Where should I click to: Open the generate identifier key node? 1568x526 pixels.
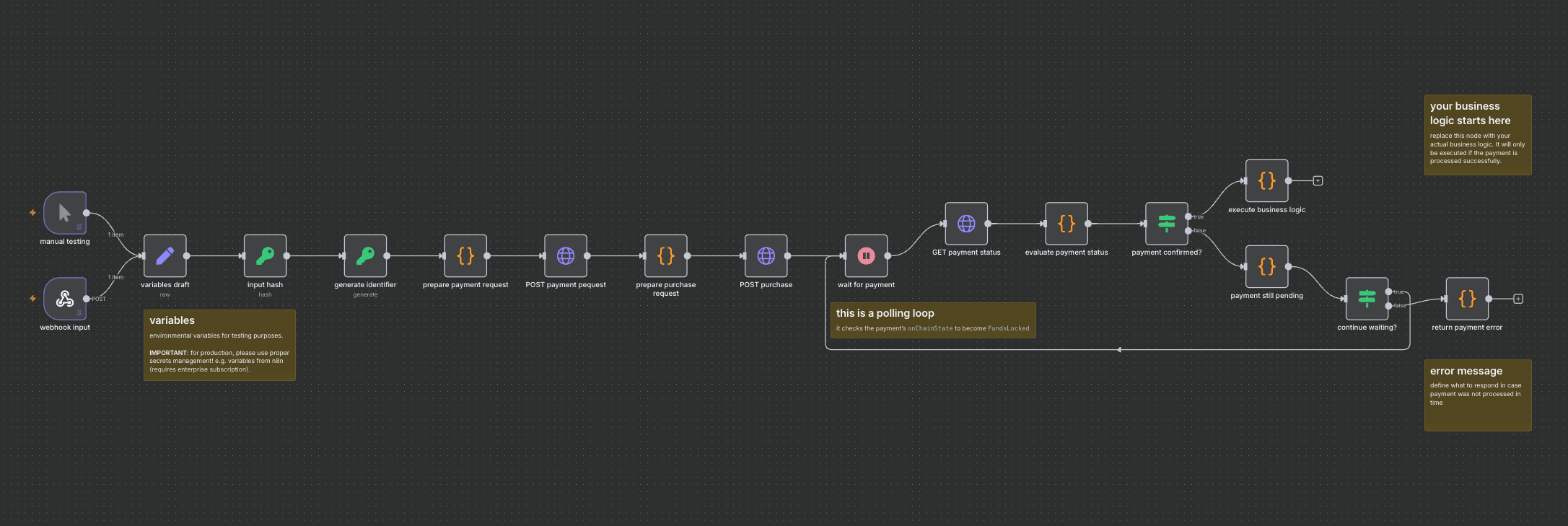pyautogui.click(x=365, y=256)
